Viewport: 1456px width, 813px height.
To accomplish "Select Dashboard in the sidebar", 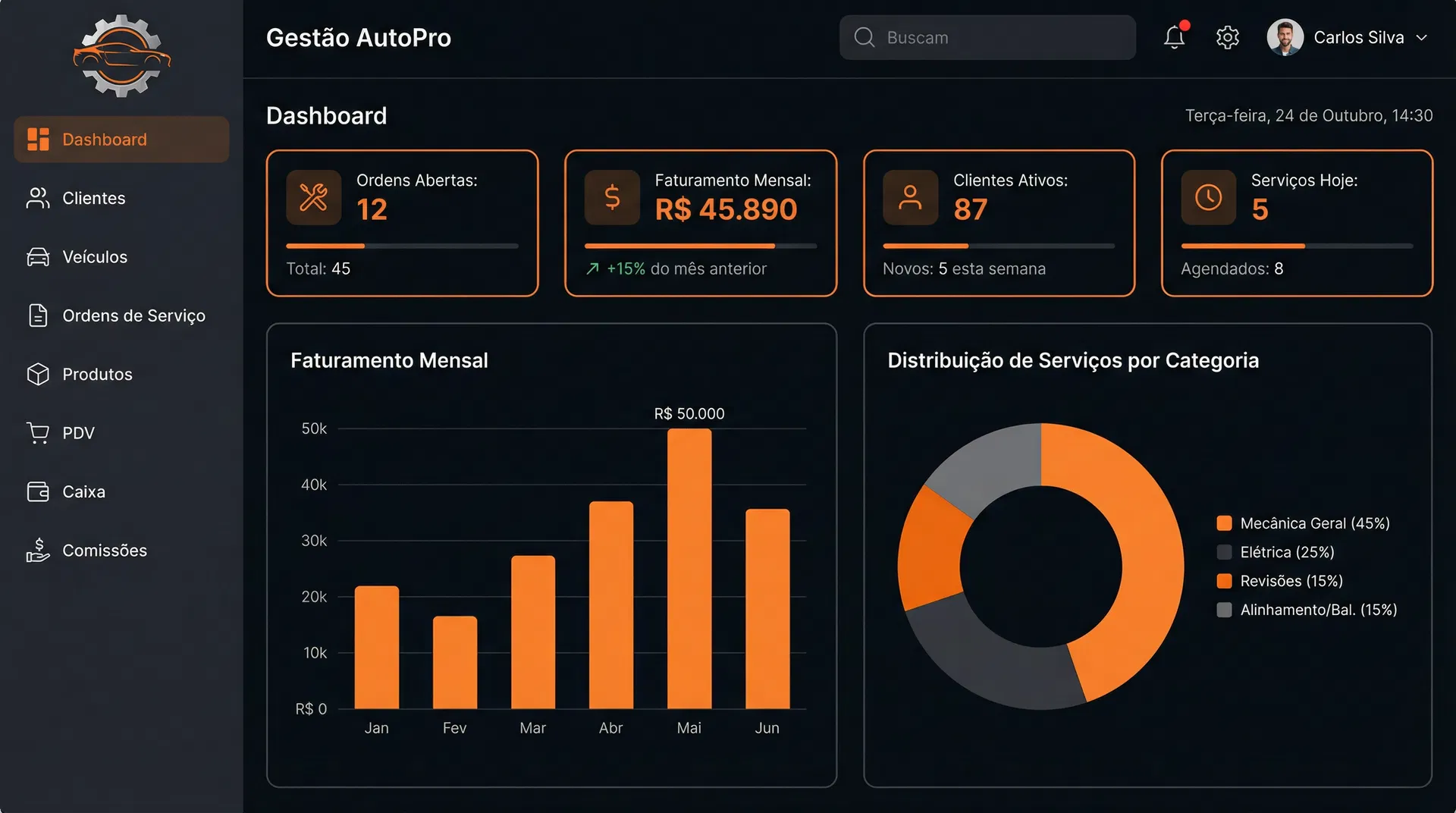I will click(121, 140).
